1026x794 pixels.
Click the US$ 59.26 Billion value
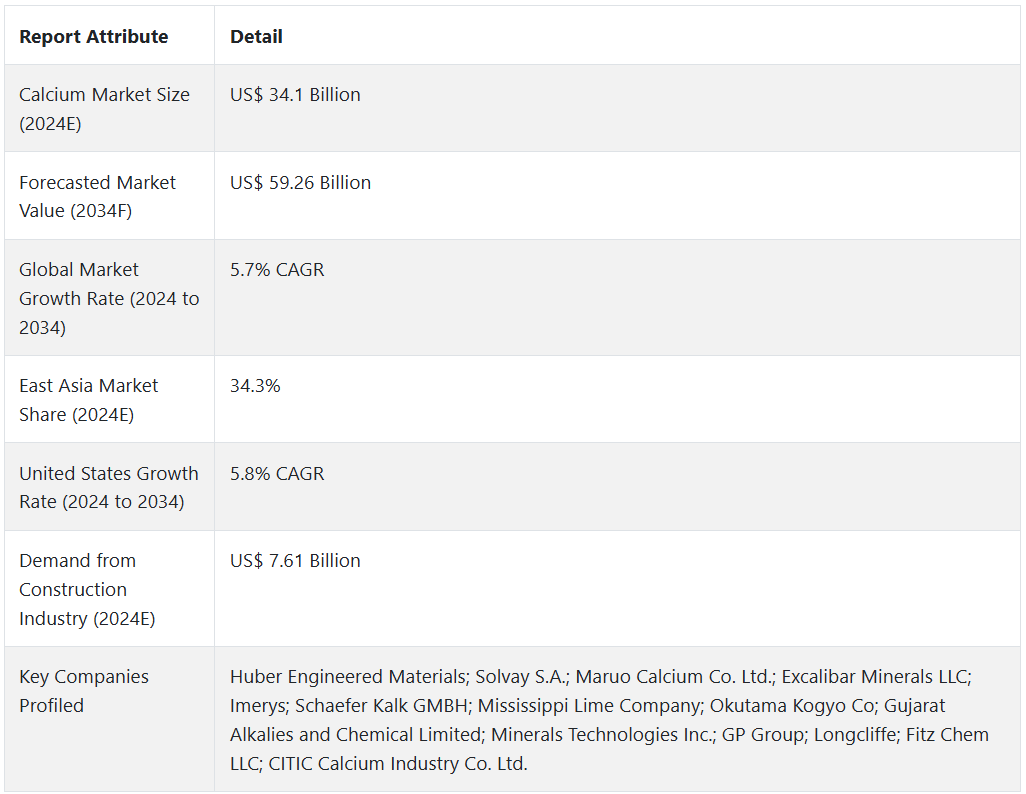point(300,183)
